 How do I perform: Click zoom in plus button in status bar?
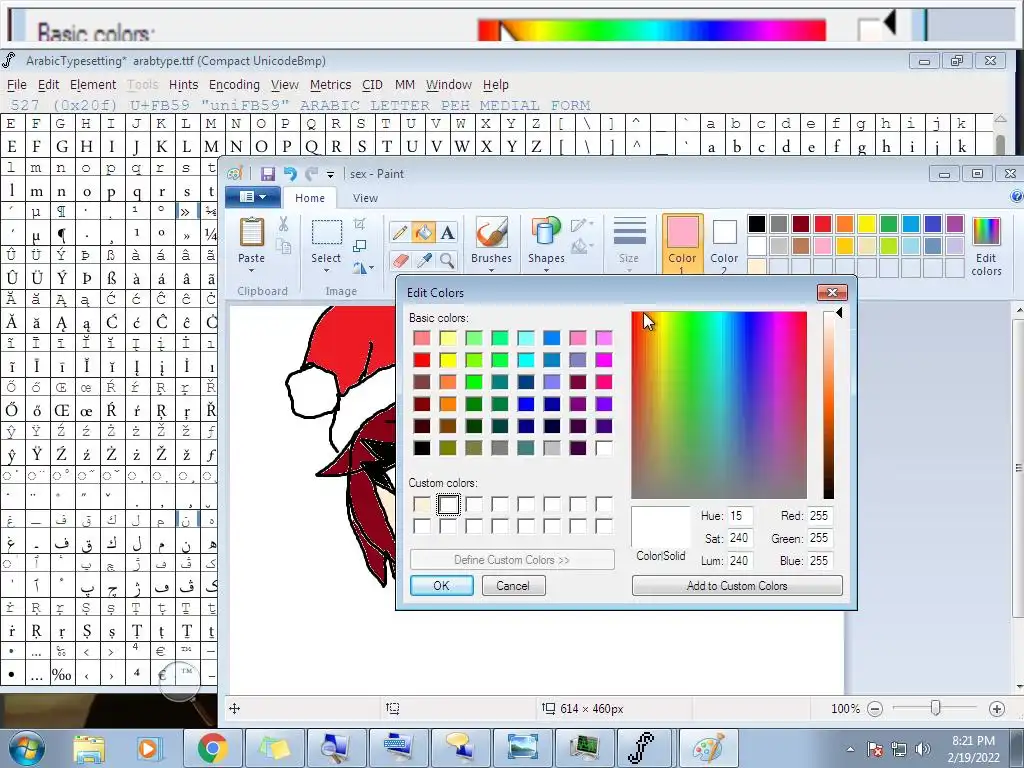(x=997, y=709)
